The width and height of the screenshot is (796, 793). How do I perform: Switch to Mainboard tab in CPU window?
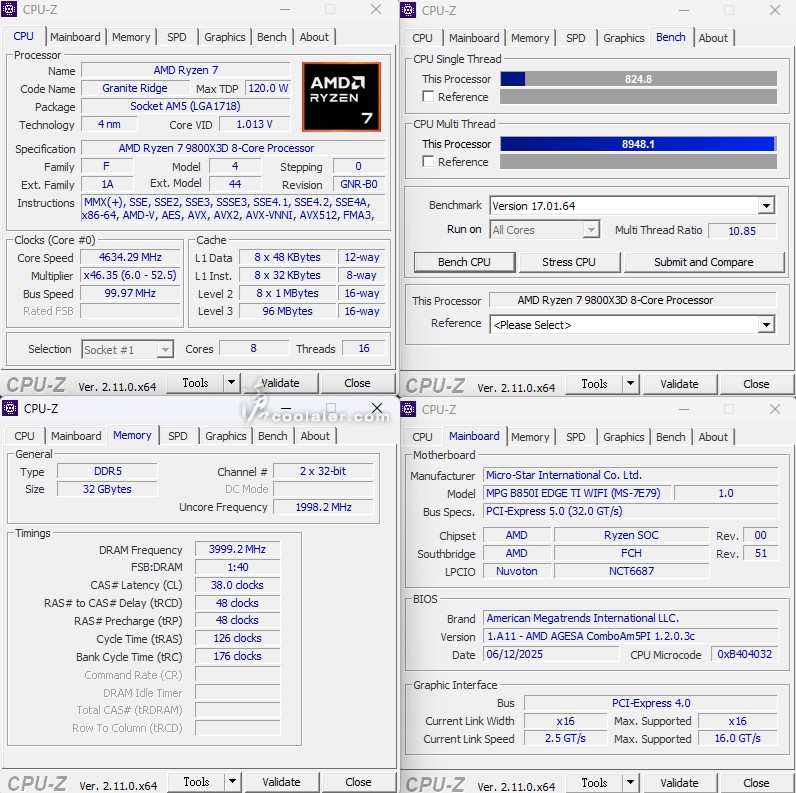click(75, 37)
